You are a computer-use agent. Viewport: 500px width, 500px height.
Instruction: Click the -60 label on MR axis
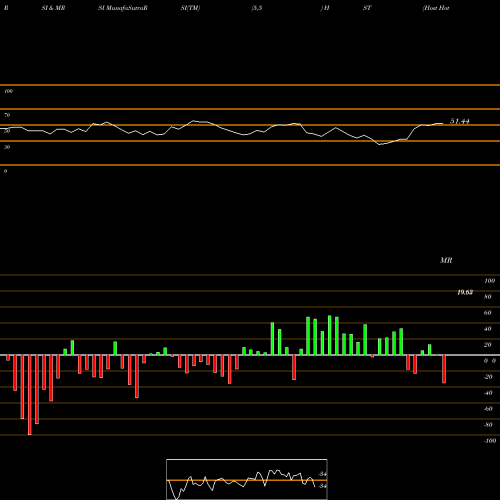pos(488,409)
